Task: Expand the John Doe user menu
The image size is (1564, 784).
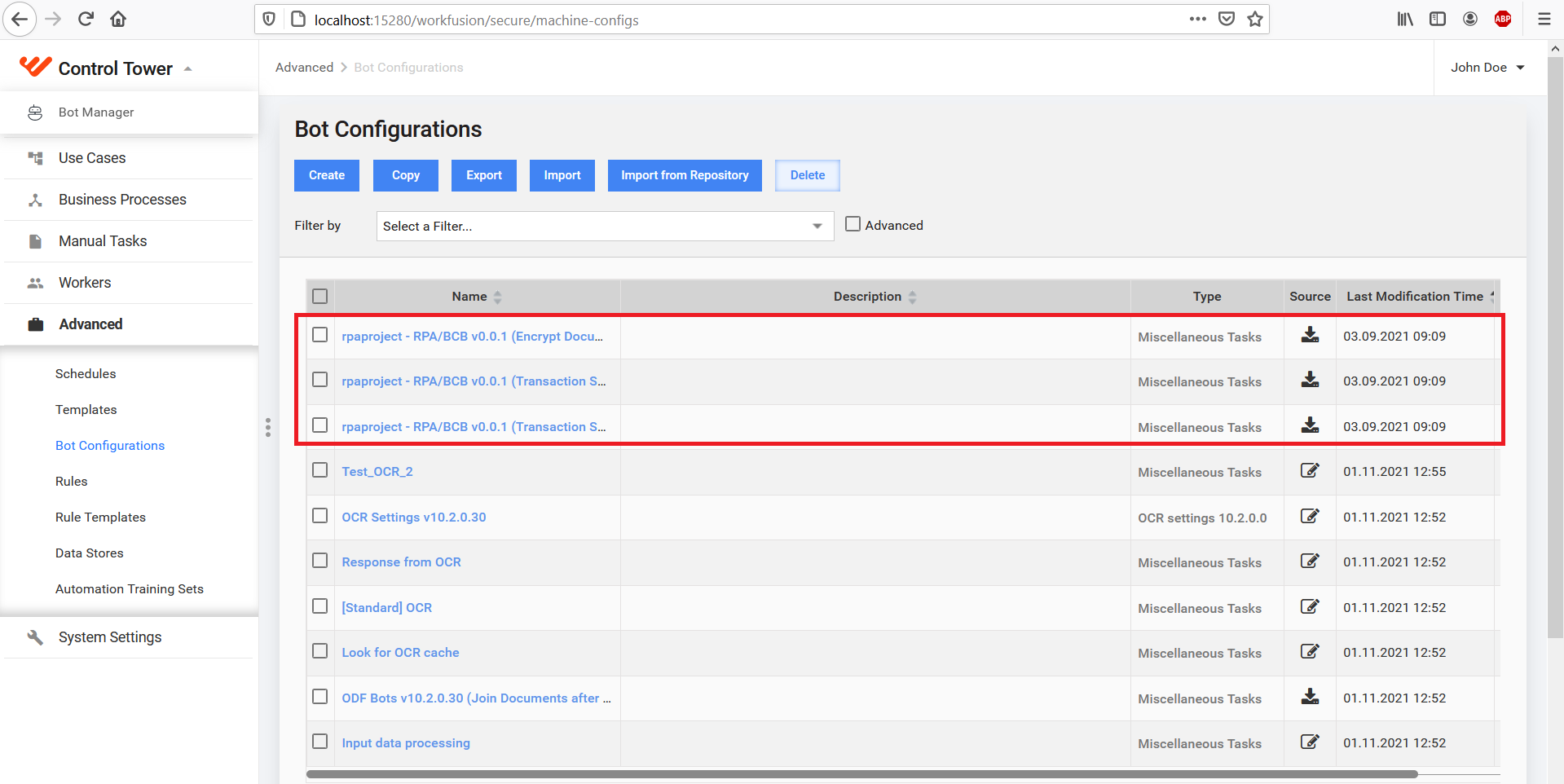Action: click(1487, 68)
